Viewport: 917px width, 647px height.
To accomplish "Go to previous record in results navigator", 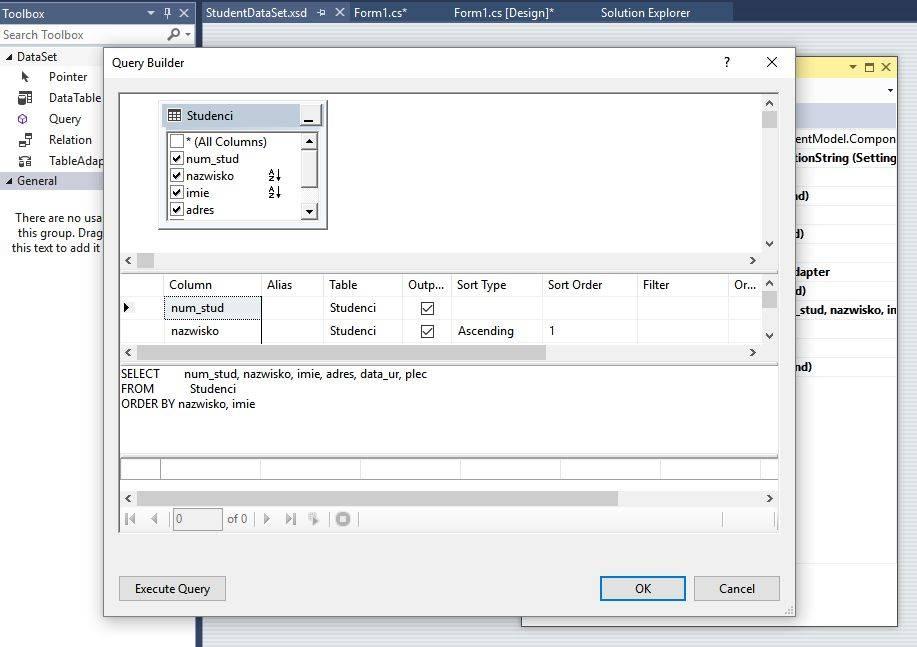I will (x=154, y=519).
